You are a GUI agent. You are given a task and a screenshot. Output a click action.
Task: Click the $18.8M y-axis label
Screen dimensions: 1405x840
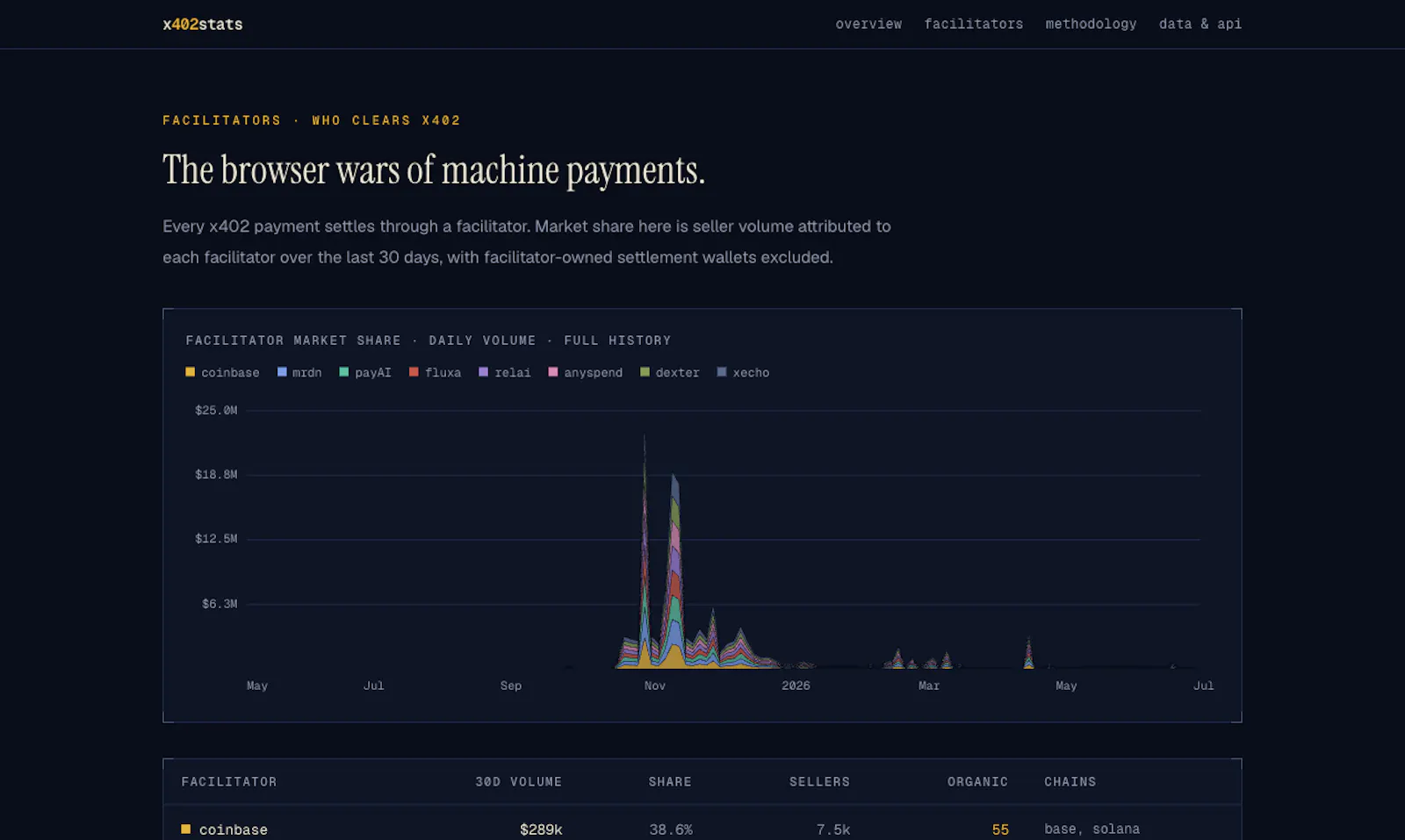point(216,475)
